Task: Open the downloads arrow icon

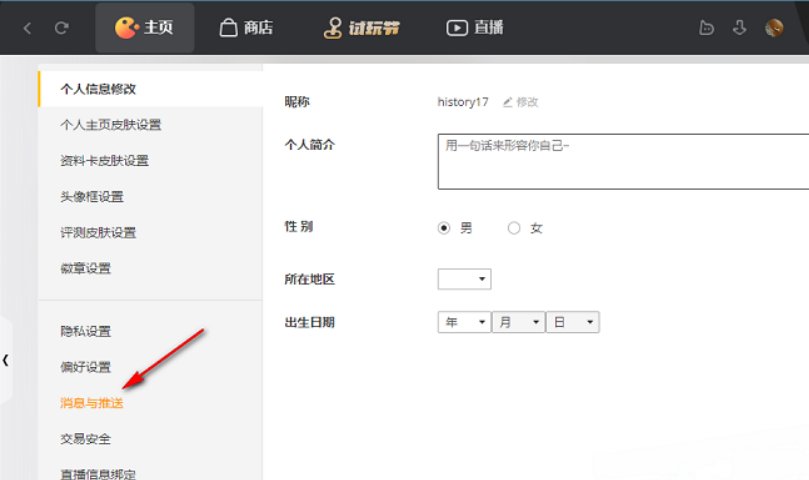Action: pos(740,28)
